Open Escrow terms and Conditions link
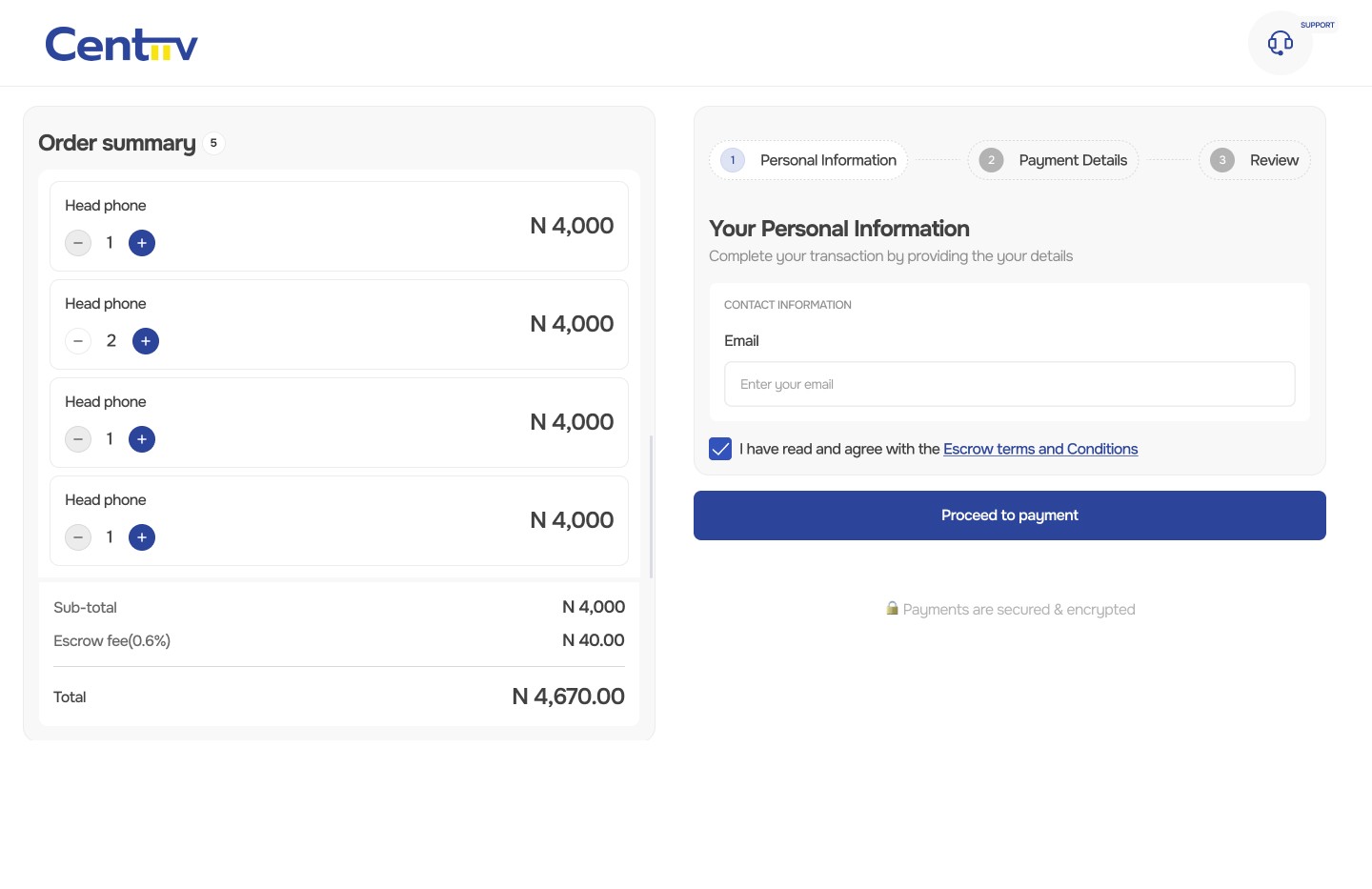 tap(1040, 449)
